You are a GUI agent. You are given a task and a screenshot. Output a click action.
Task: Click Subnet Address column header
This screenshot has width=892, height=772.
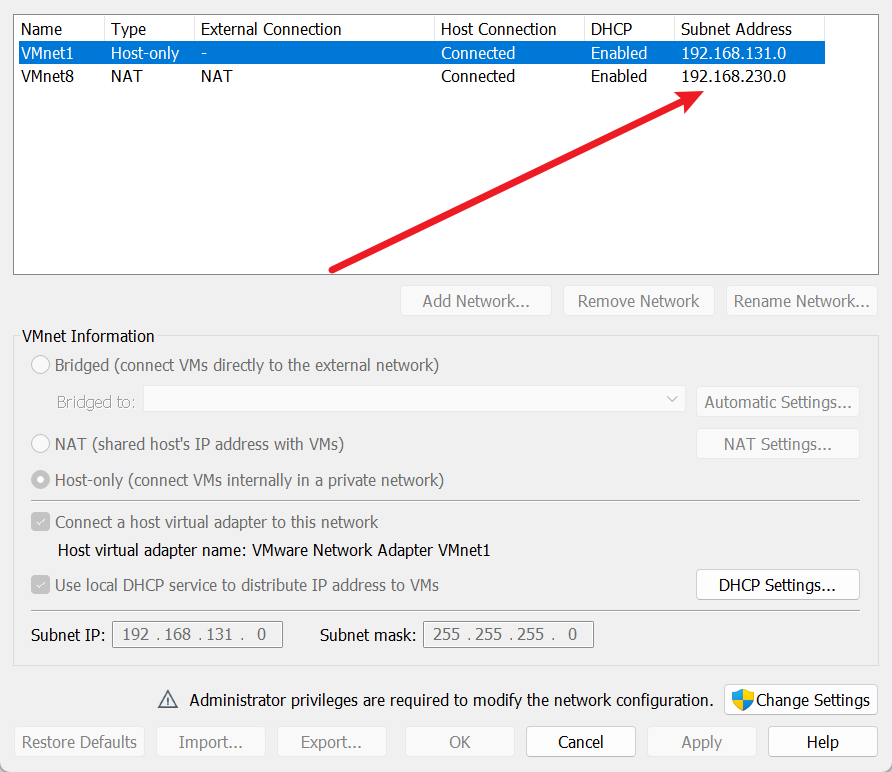(x=749, y=29)
